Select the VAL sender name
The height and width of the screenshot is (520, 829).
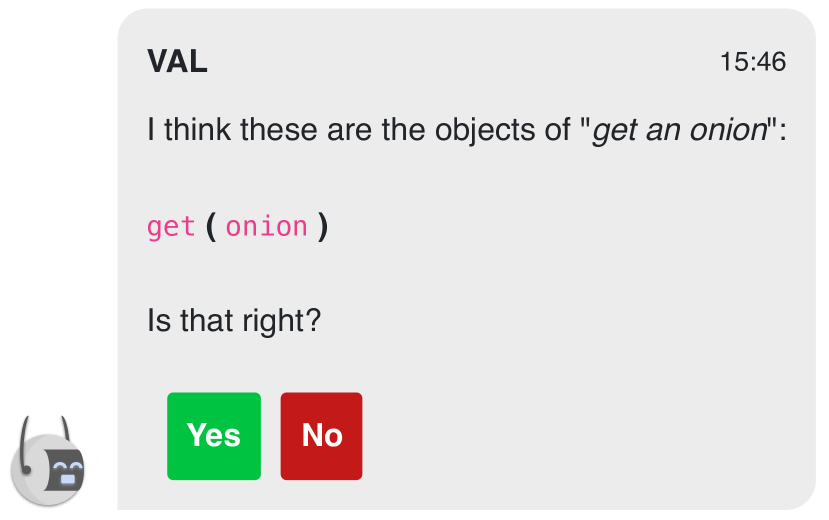tap(177, 61)
